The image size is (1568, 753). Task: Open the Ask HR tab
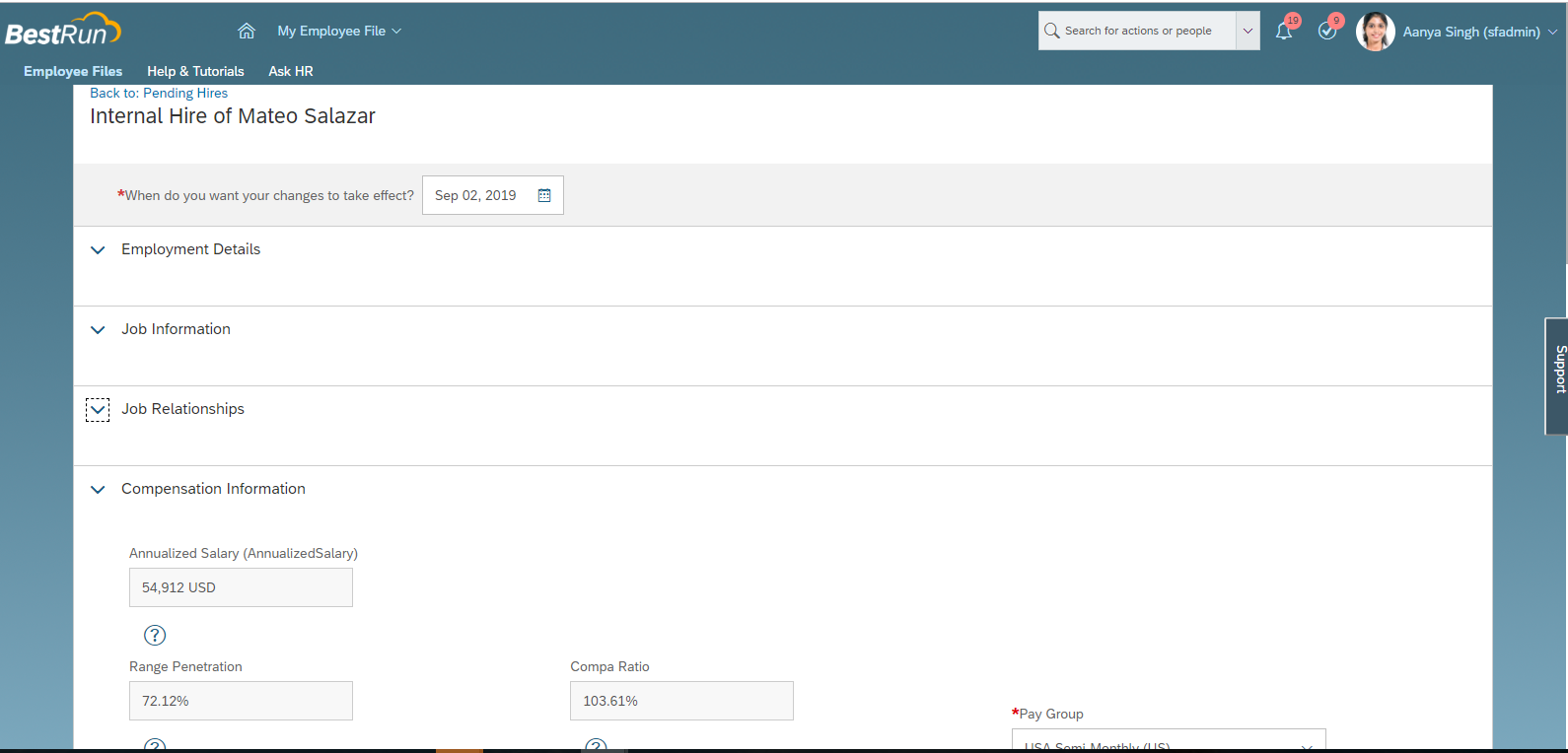click(291, 71)
